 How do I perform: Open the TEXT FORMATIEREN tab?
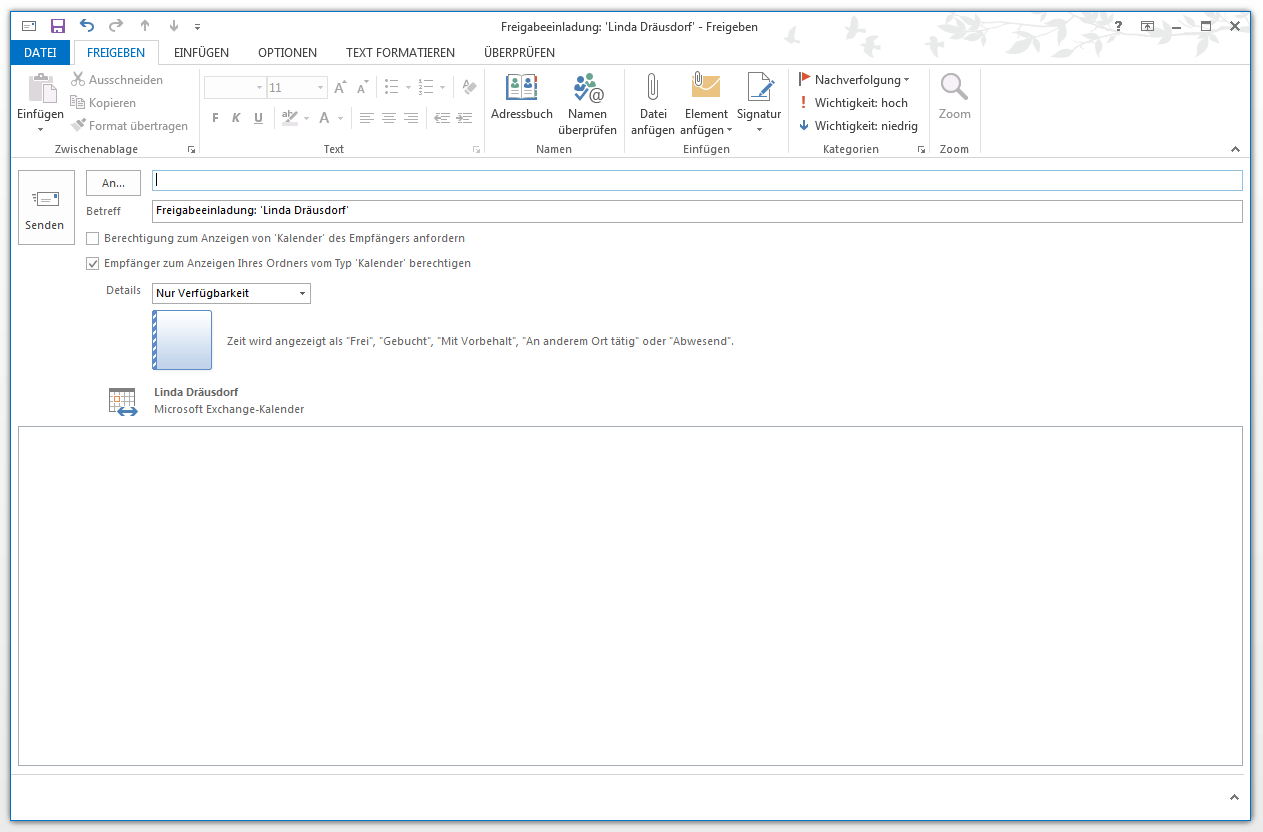tap(400, 53)
